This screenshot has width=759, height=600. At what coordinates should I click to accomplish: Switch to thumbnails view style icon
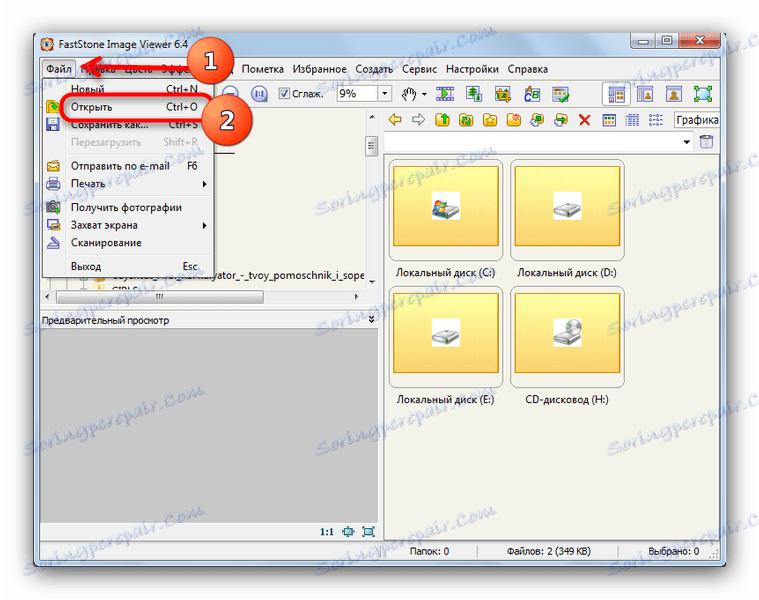[x=609, y=120]
